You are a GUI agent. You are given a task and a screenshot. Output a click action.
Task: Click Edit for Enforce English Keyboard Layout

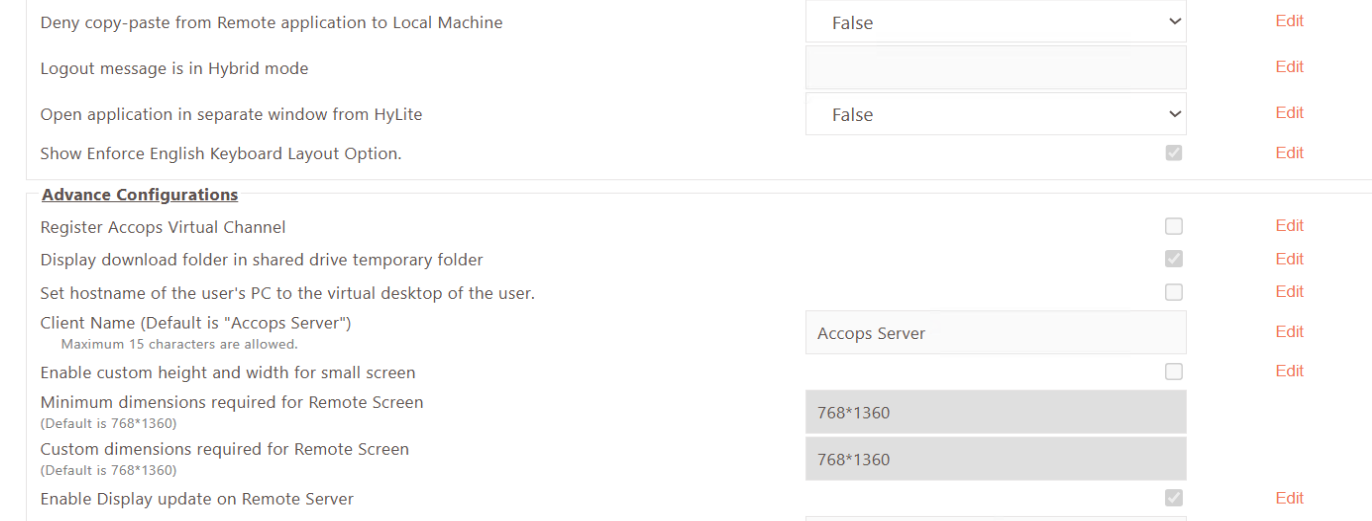point(1289,153)
